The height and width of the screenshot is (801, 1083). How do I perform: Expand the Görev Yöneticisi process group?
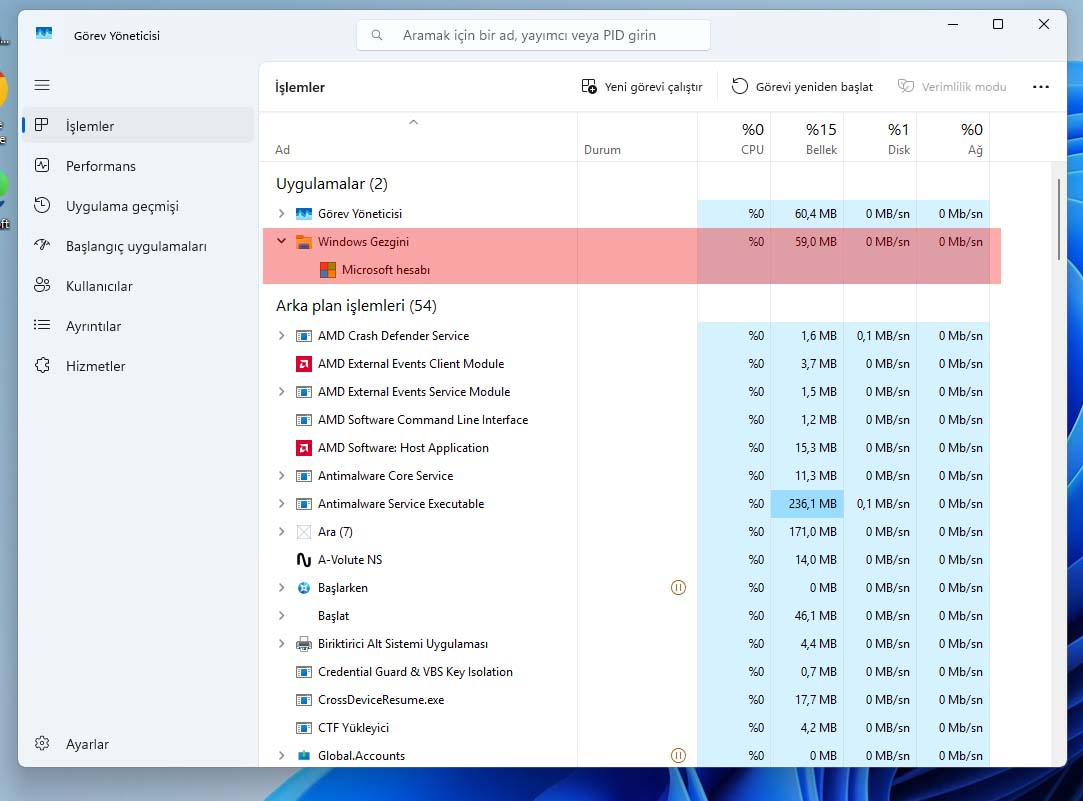(x=281, y=213)
